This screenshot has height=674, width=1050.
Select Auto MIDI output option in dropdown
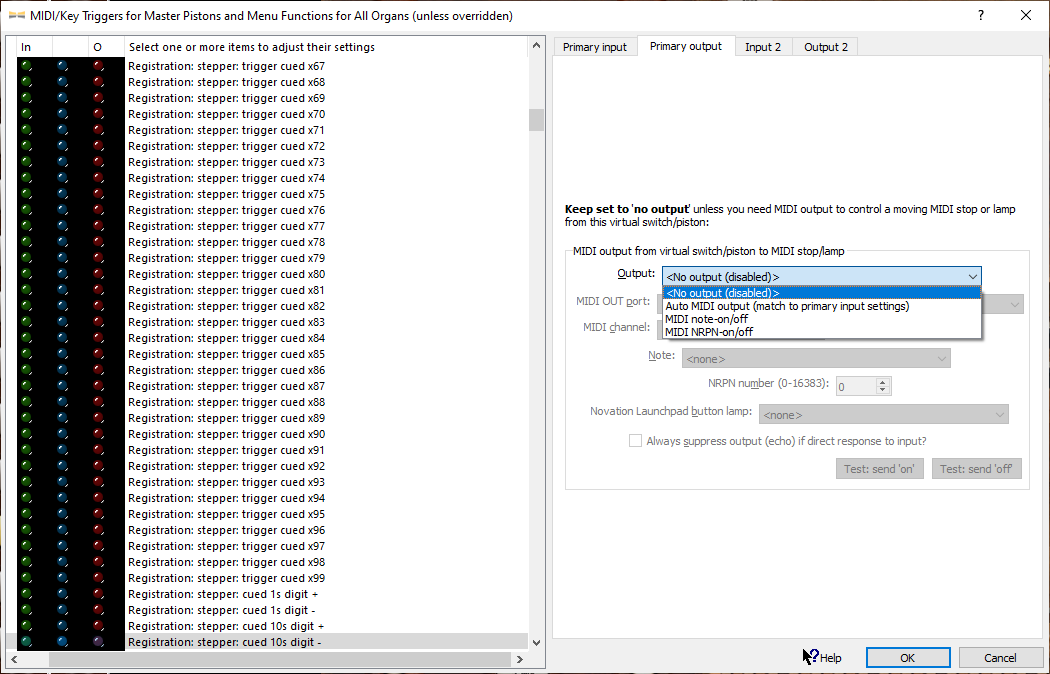point(787,306)
